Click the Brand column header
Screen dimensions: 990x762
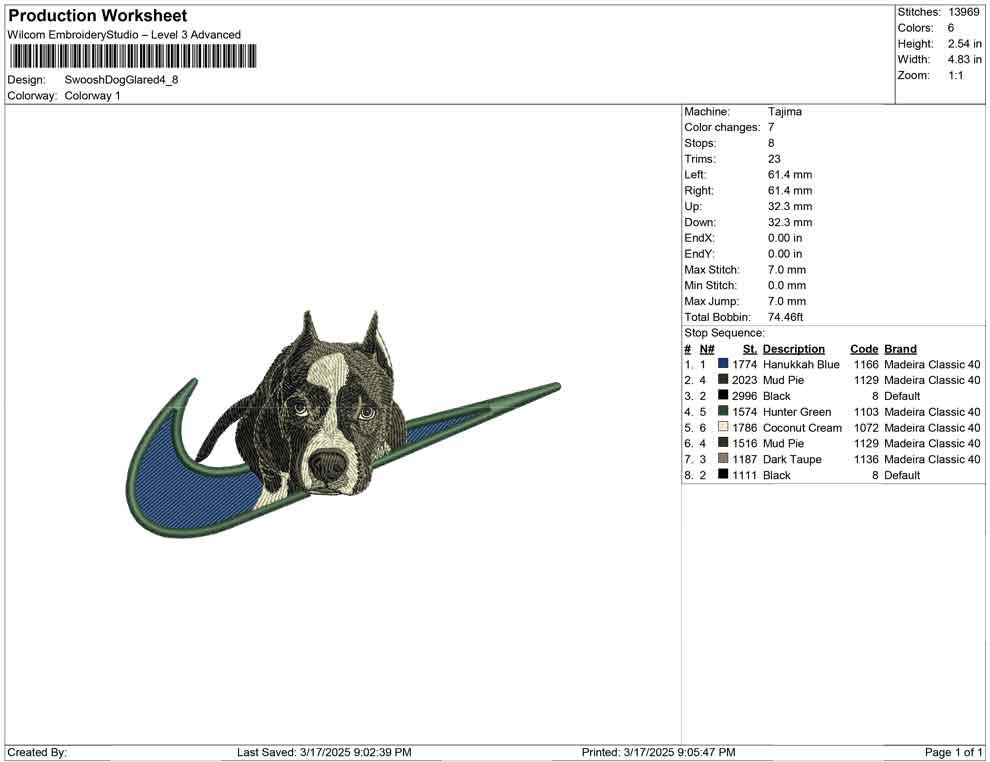[900, 348]
